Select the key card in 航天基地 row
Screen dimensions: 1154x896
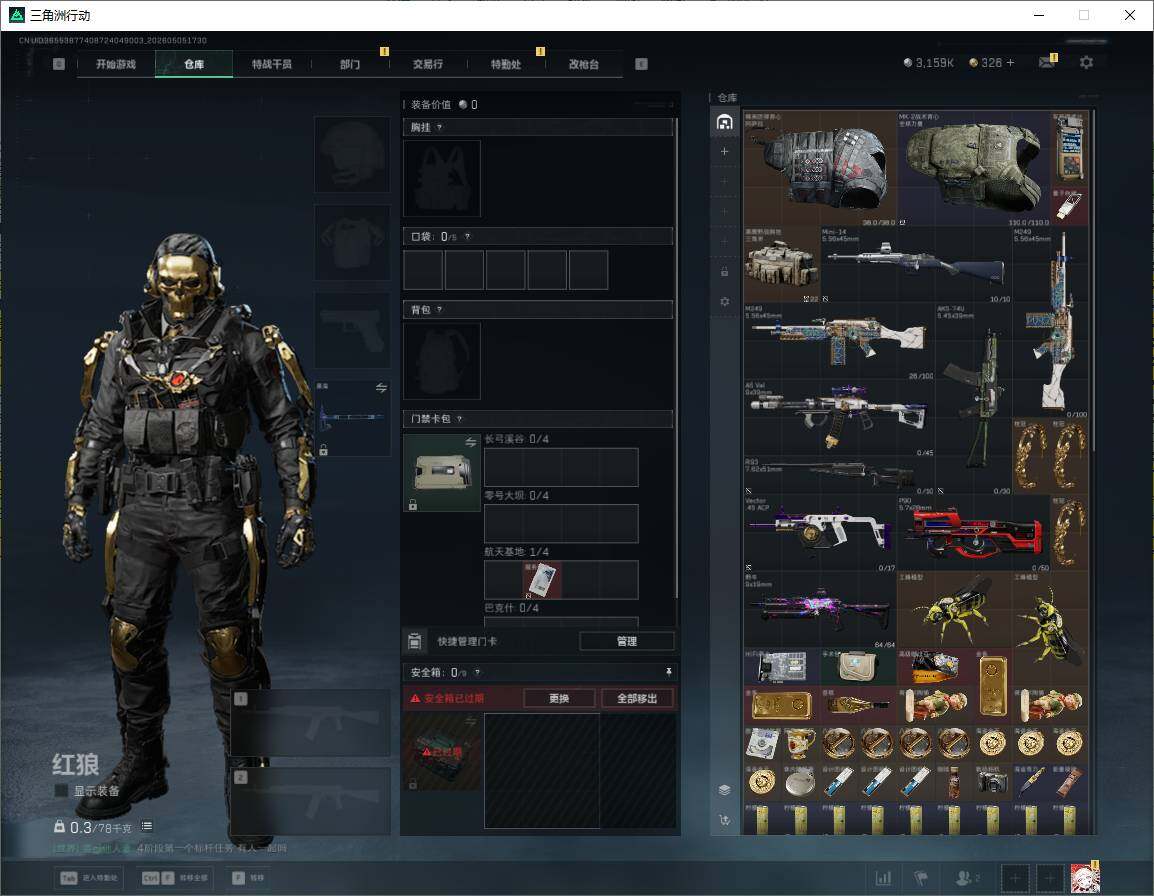tap(542, 579)
